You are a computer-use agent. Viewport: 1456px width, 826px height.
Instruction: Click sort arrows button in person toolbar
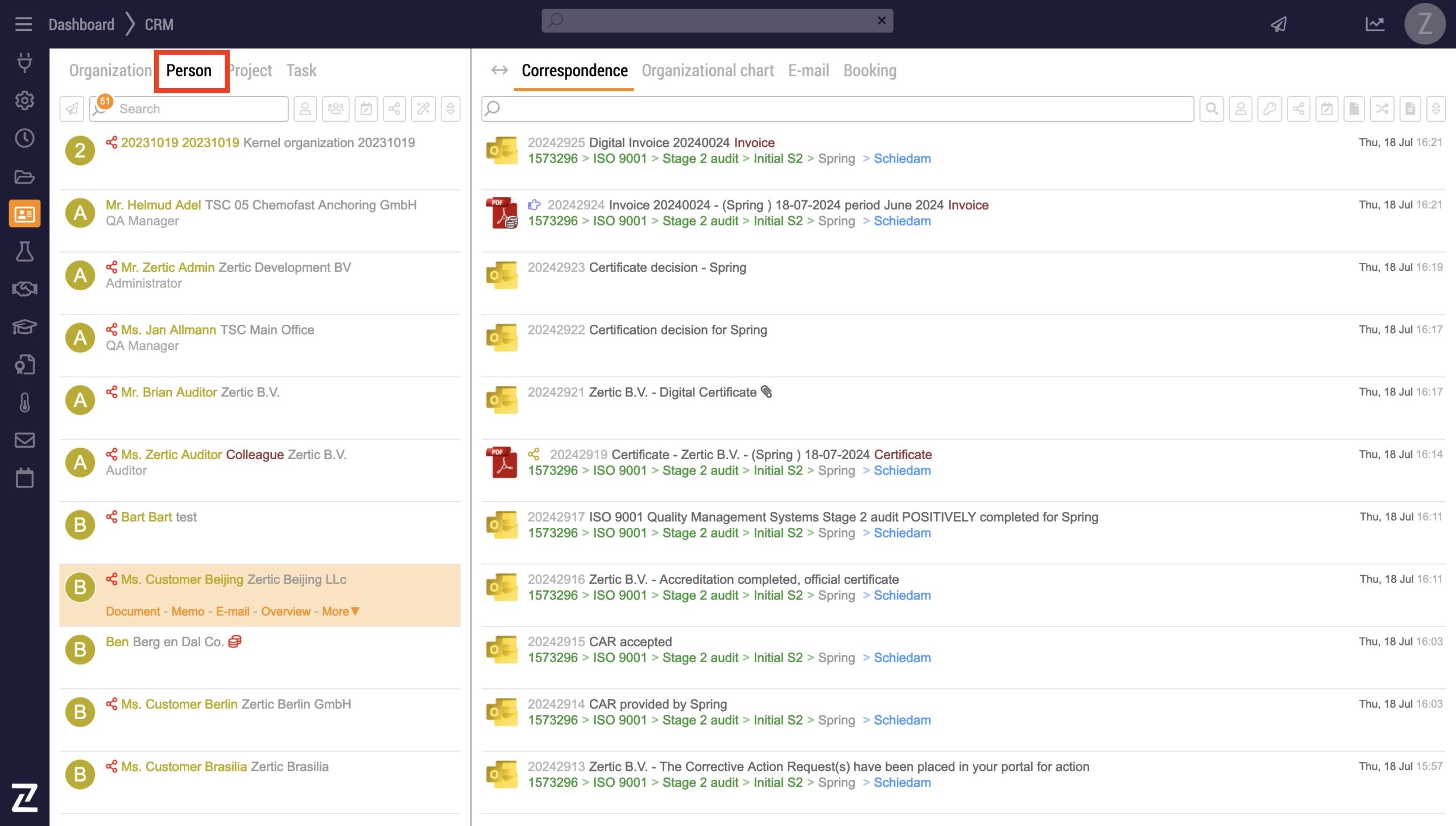[x=450, y=109]
